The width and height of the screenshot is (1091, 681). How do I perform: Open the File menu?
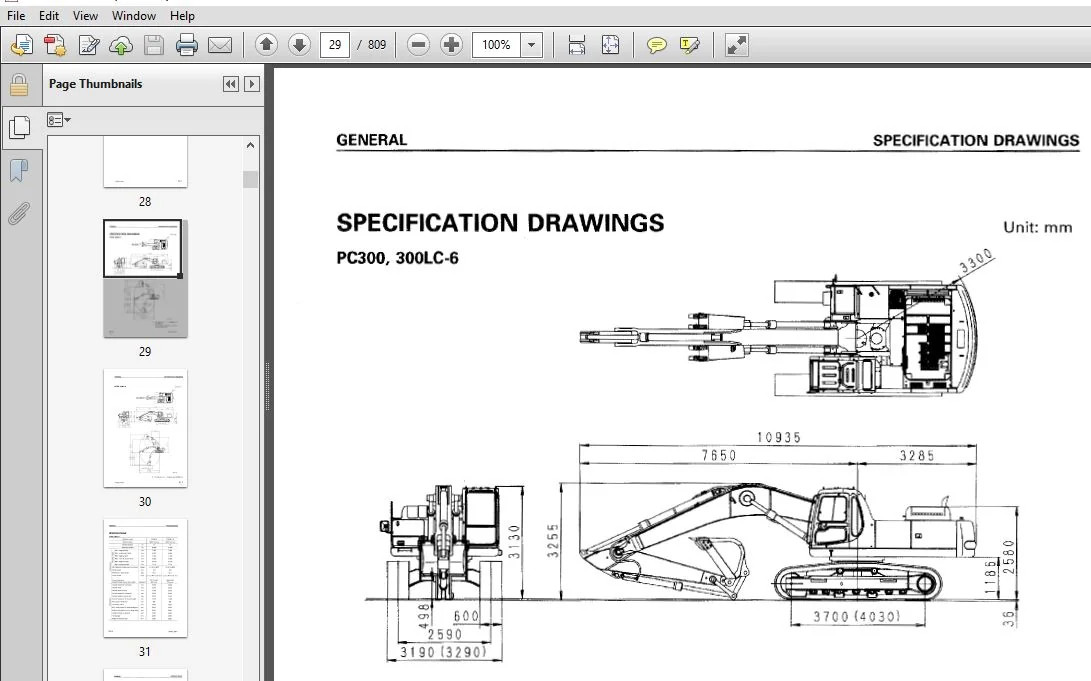point(16,15)
